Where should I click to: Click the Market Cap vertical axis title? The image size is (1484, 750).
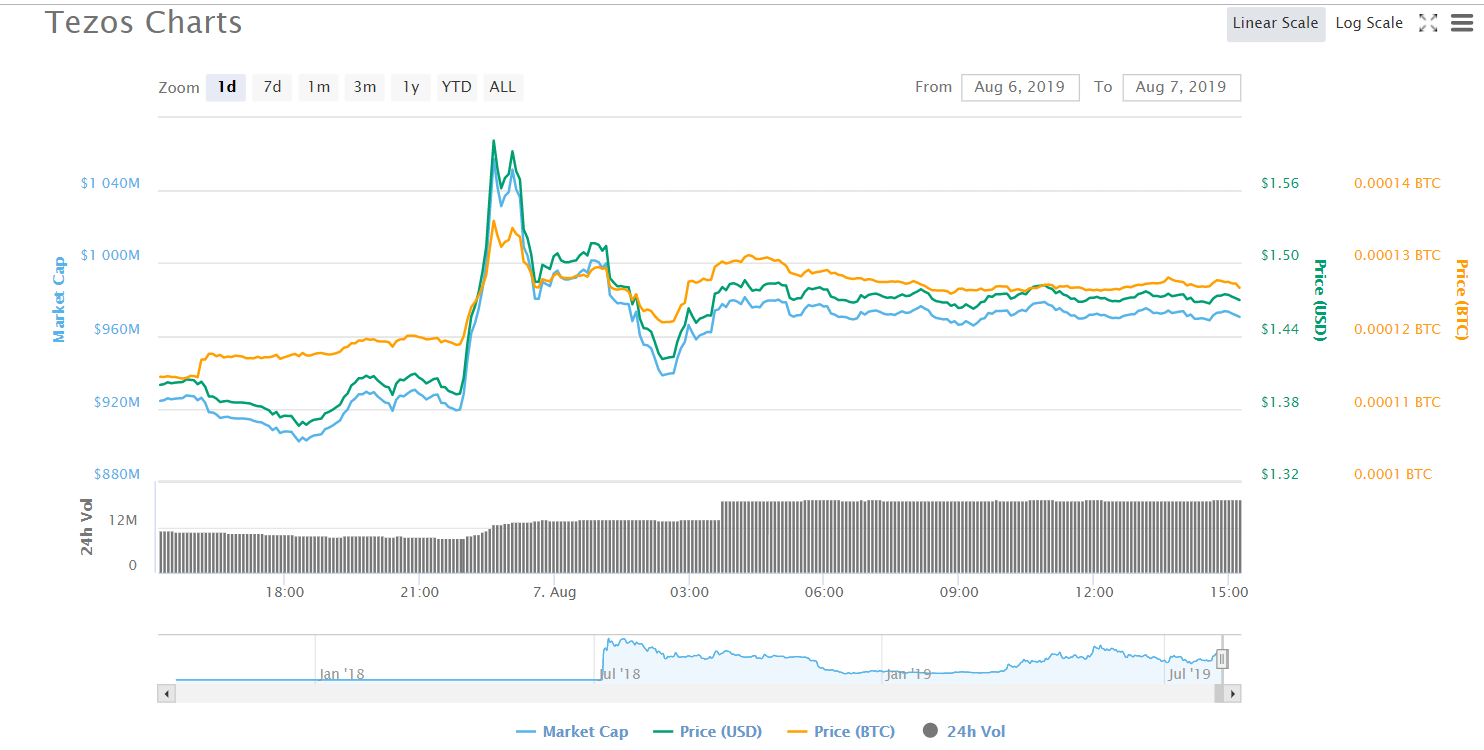click(x=59, y=299)
